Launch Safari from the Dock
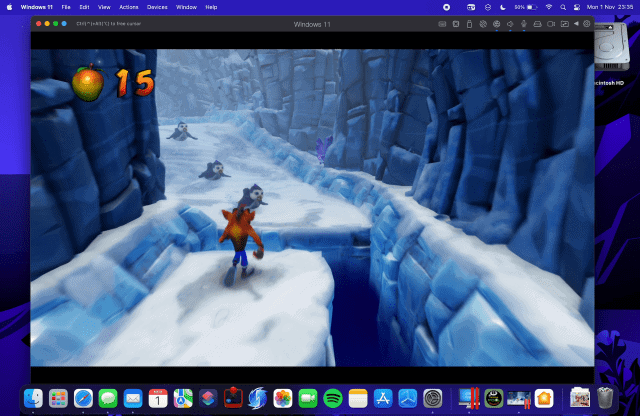 83,398
